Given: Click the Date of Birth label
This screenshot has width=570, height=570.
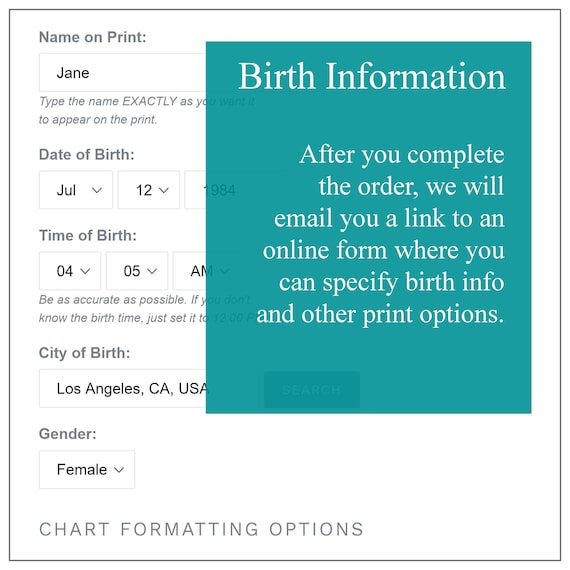Looking at the screenshot, I should click(x=87, y=154).
